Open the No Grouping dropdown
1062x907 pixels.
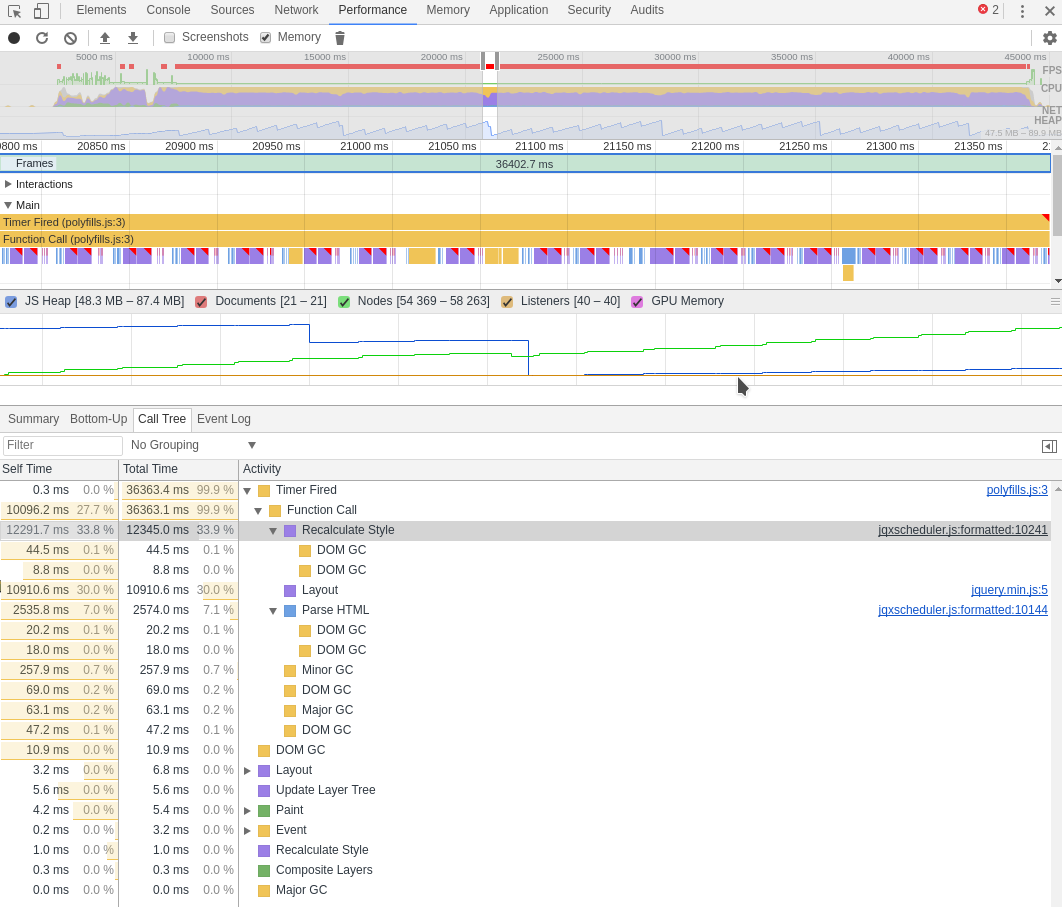click(194, 445)
